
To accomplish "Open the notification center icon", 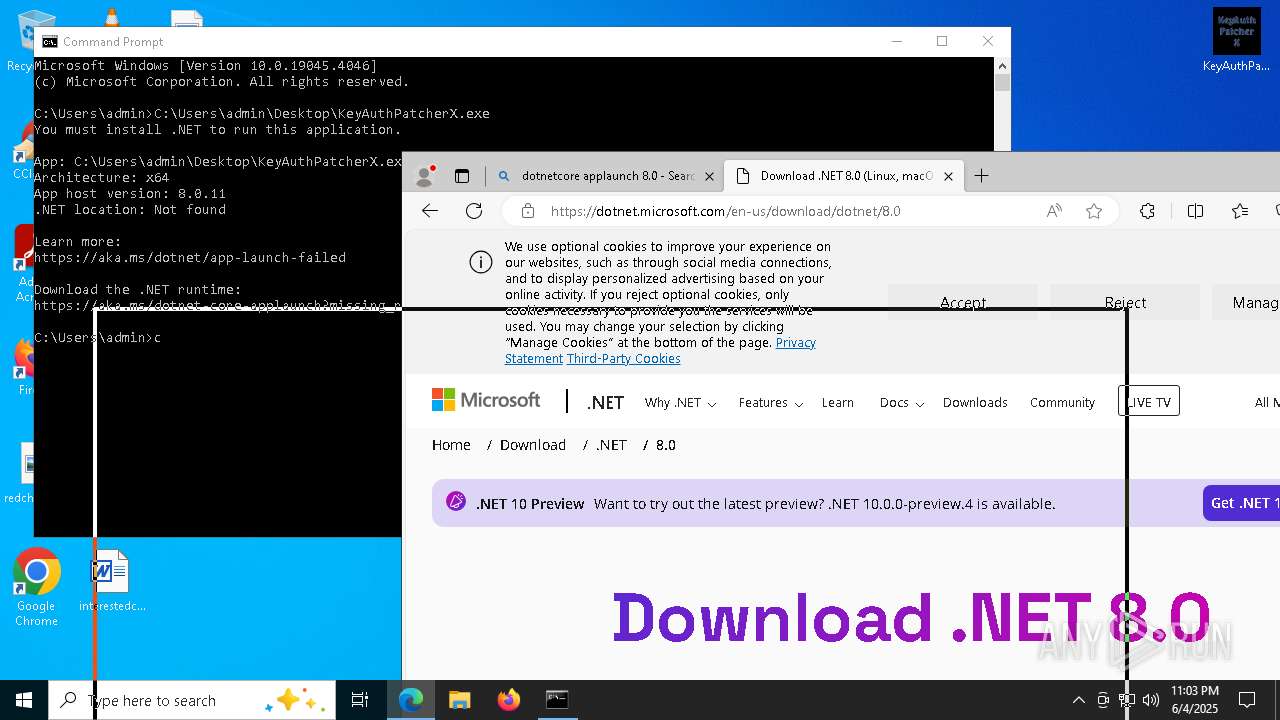I will 1247,700.
